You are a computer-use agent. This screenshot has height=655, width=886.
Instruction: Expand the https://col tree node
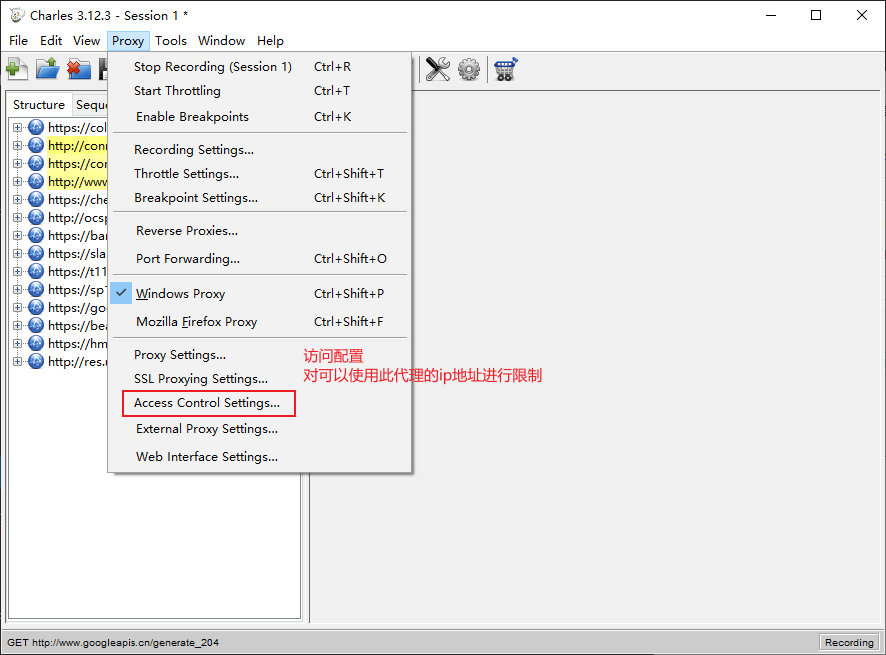tap(18, 128)
